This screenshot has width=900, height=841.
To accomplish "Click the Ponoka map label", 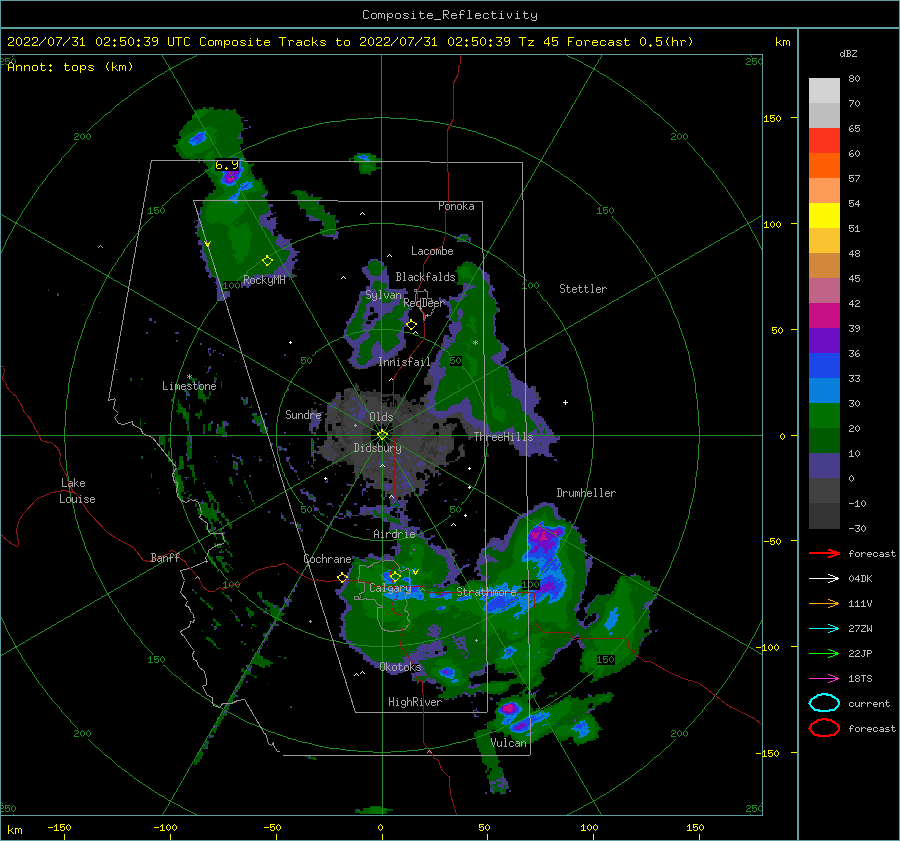I will (x=456, y=206).
